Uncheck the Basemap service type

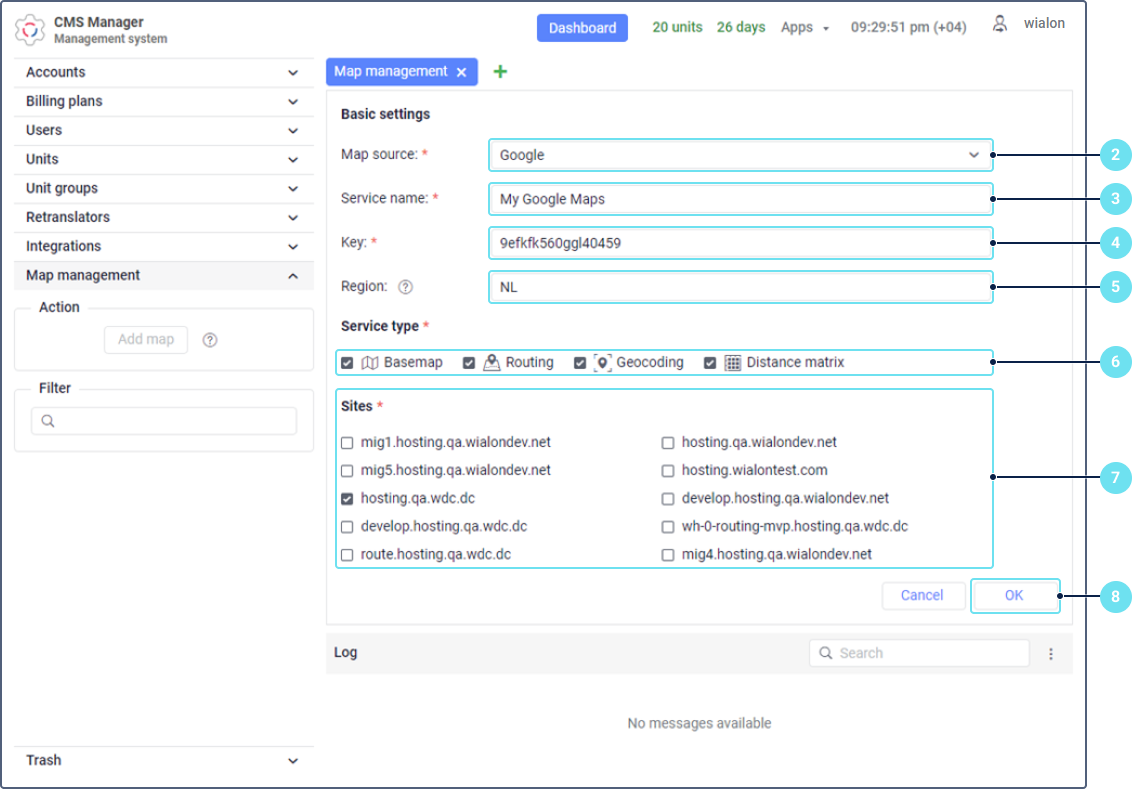[x=347, y=363]
